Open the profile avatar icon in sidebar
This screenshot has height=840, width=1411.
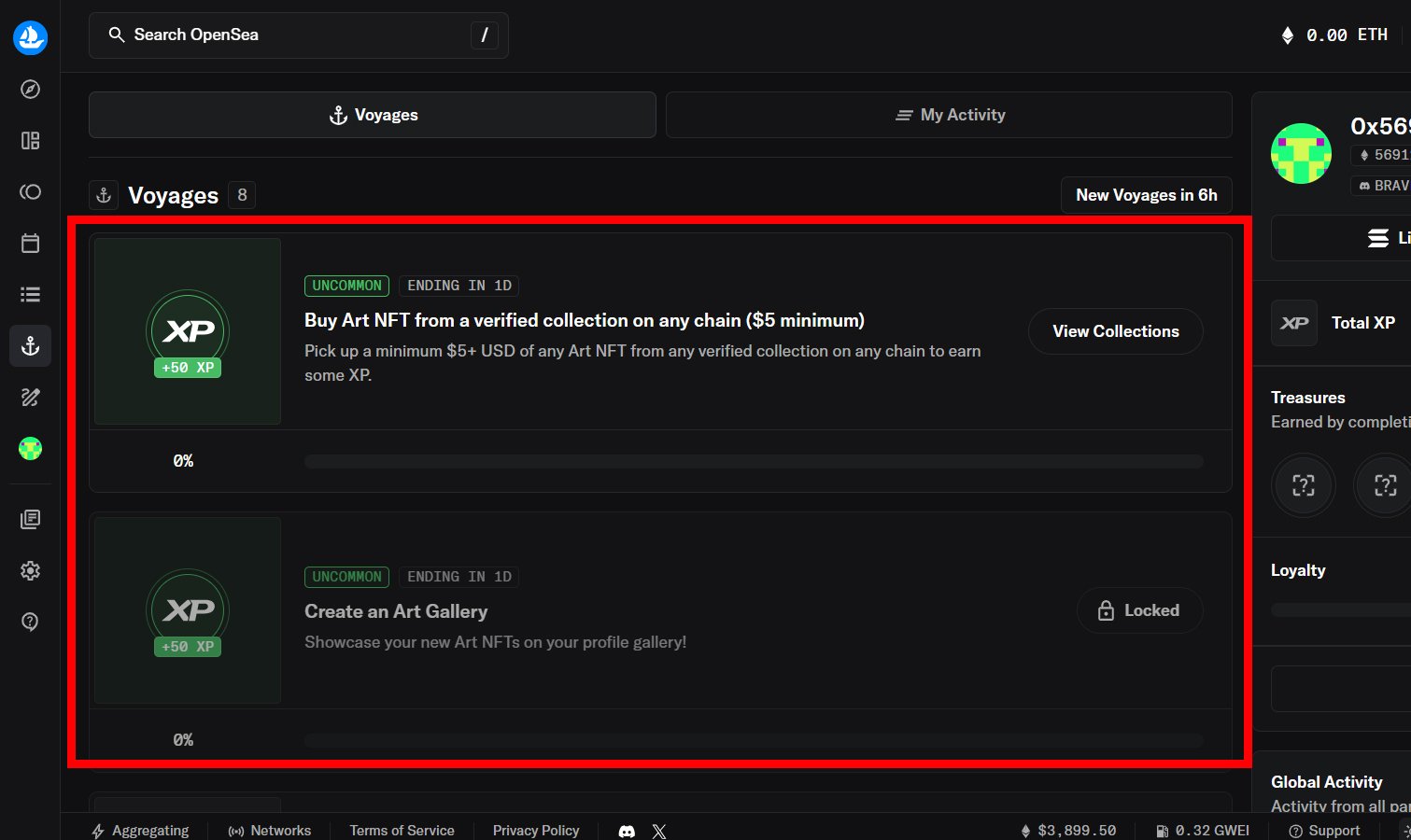(30, 449)
